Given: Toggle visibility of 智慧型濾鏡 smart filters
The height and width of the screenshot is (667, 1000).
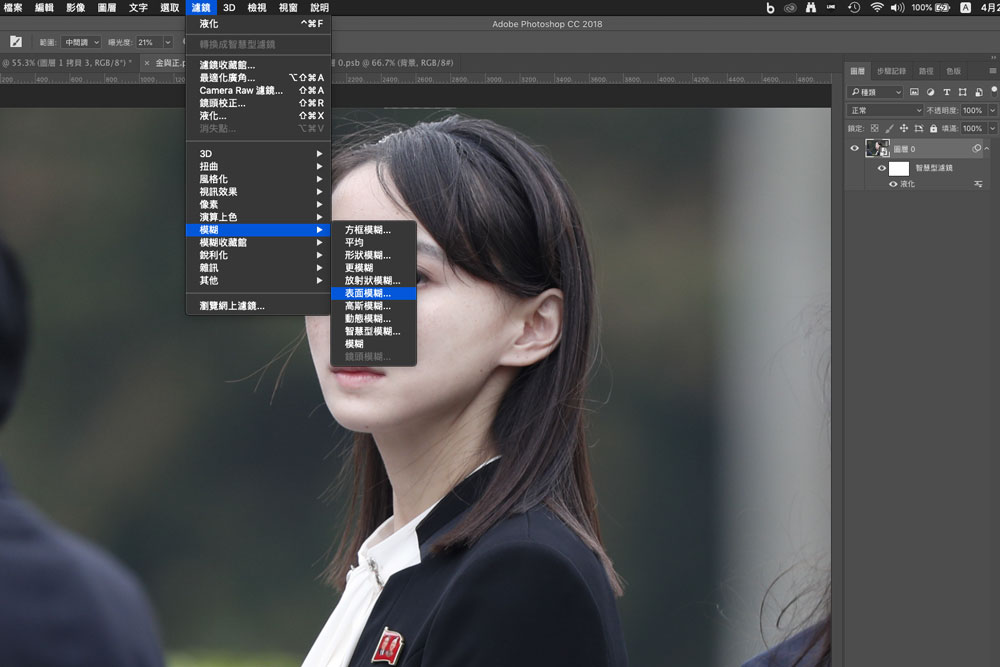Looking at the screenshot, I should point(881,168).
